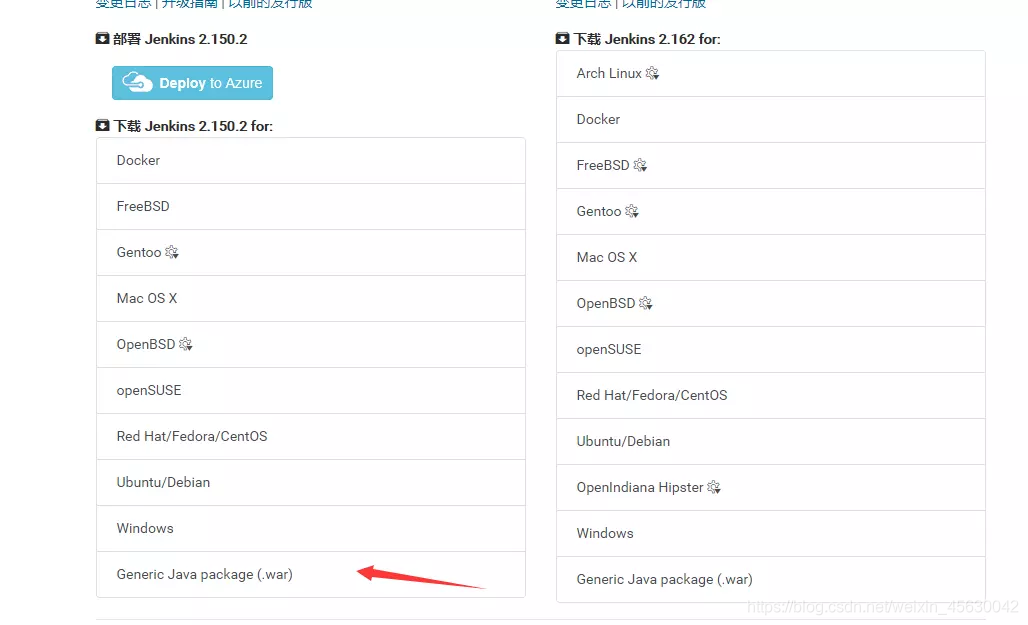Open Docker download for Jenkins 2.150.2
The height and width of the screenshot is (625, 1028).
click(x=311, y=161)
